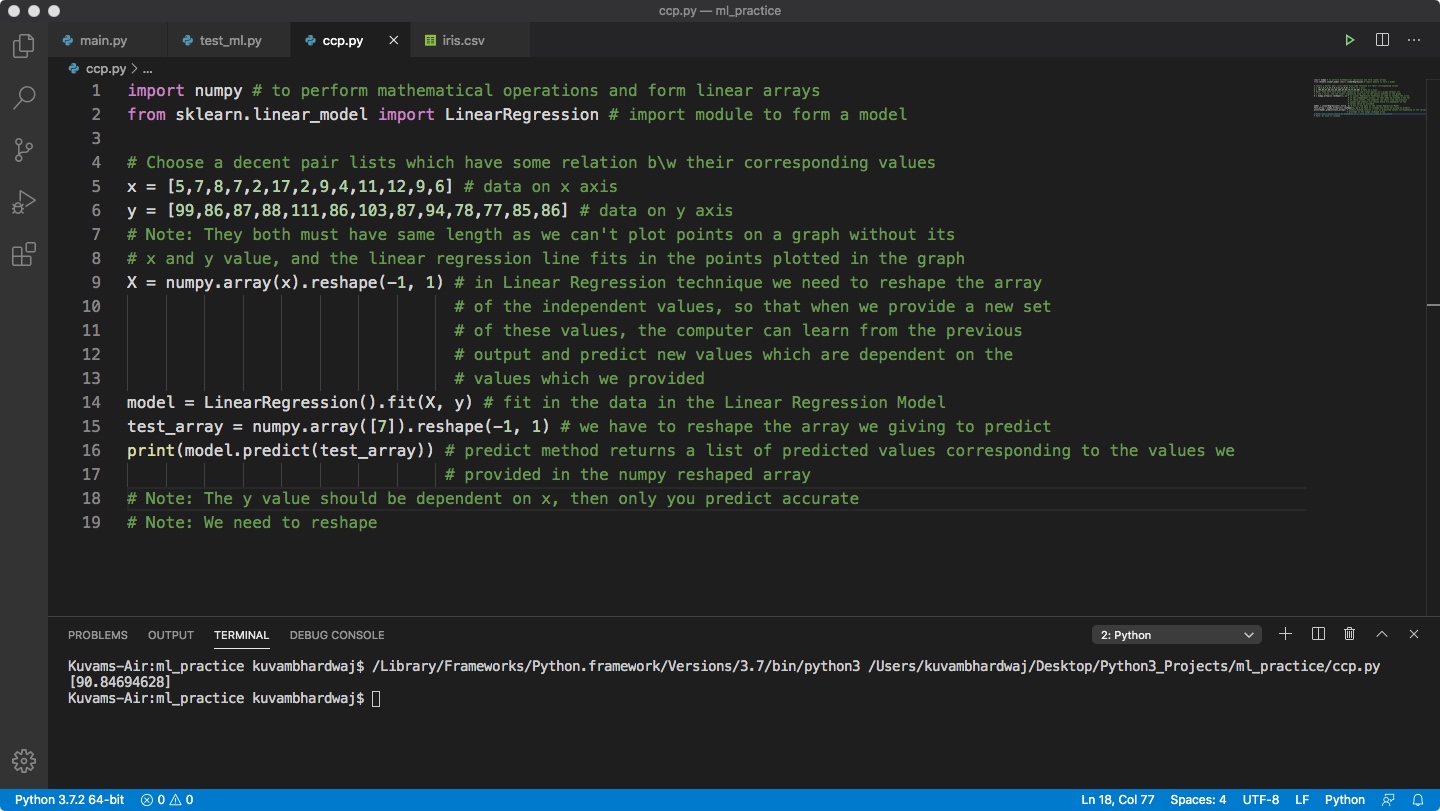Open the Search view in activity bar
1440x811 pixels.
pos(23,97)
